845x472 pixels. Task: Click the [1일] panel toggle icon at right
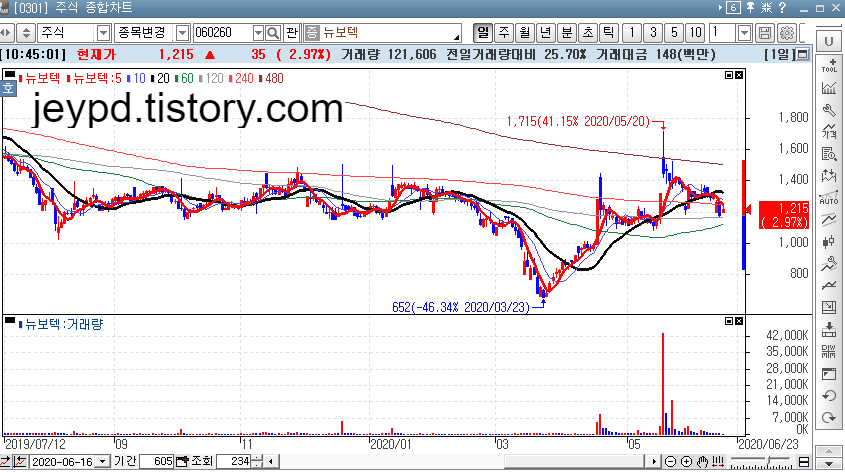(x=803, y=54)
